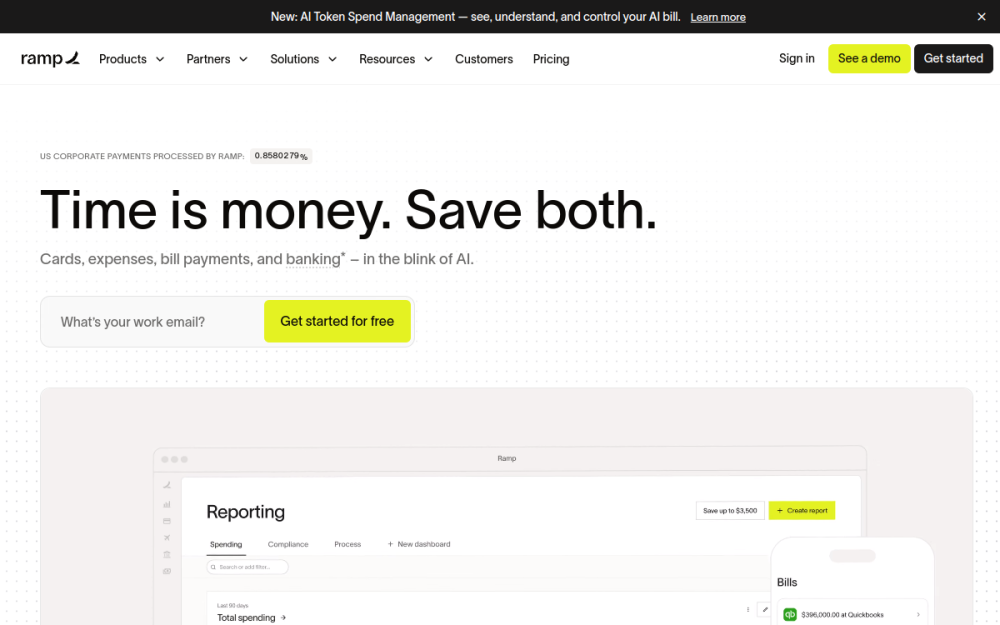The width and height of the screenshot is (1000, 625).
Task: Click the Get started for free button
Action: pos(337,321)
